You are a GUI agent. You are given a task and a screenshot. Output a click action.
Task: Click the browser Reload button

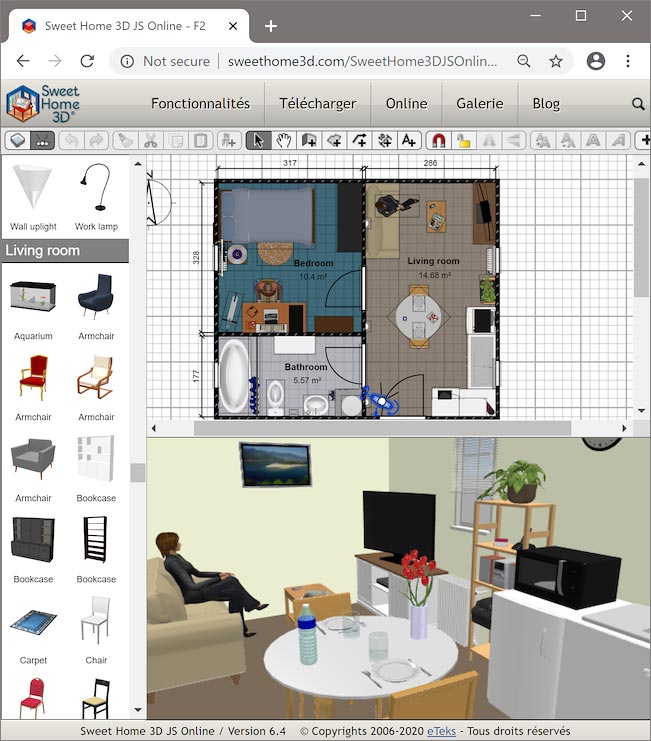click(87, 61)
